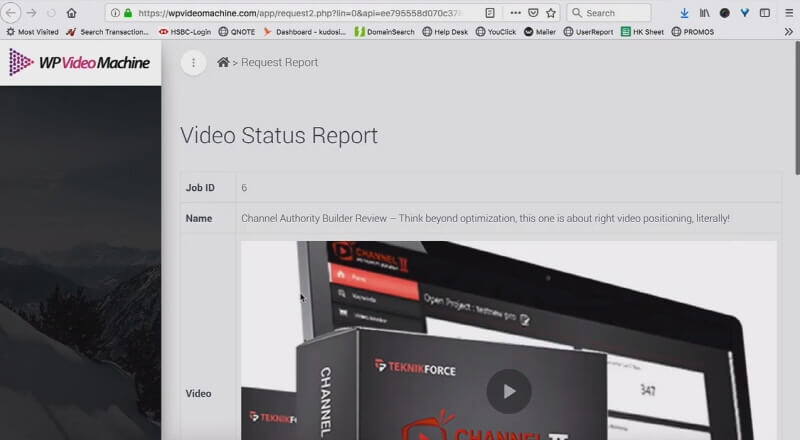Open the downloads arrow icon
This screenshot has width=800, height=440.
(x=684, y=13)
